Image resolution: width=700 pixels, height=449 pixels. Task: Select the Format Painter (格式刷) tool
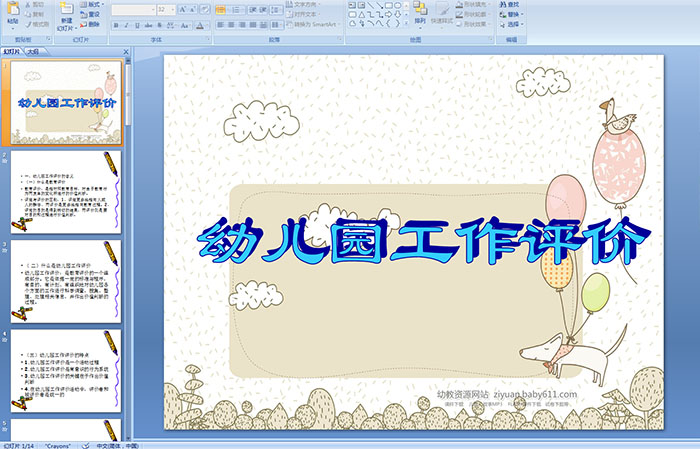[37, 24]
